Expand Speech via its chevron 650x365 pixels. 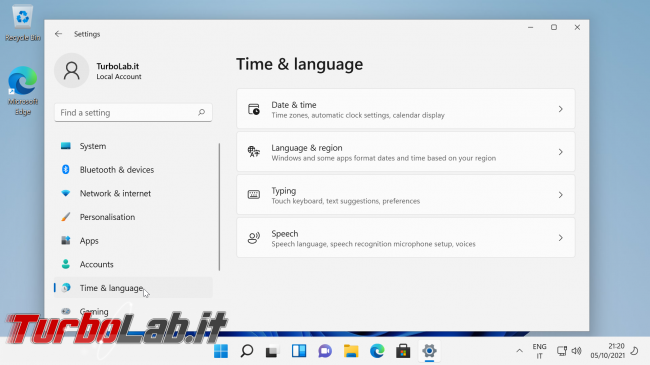click(x=560, y=238)
